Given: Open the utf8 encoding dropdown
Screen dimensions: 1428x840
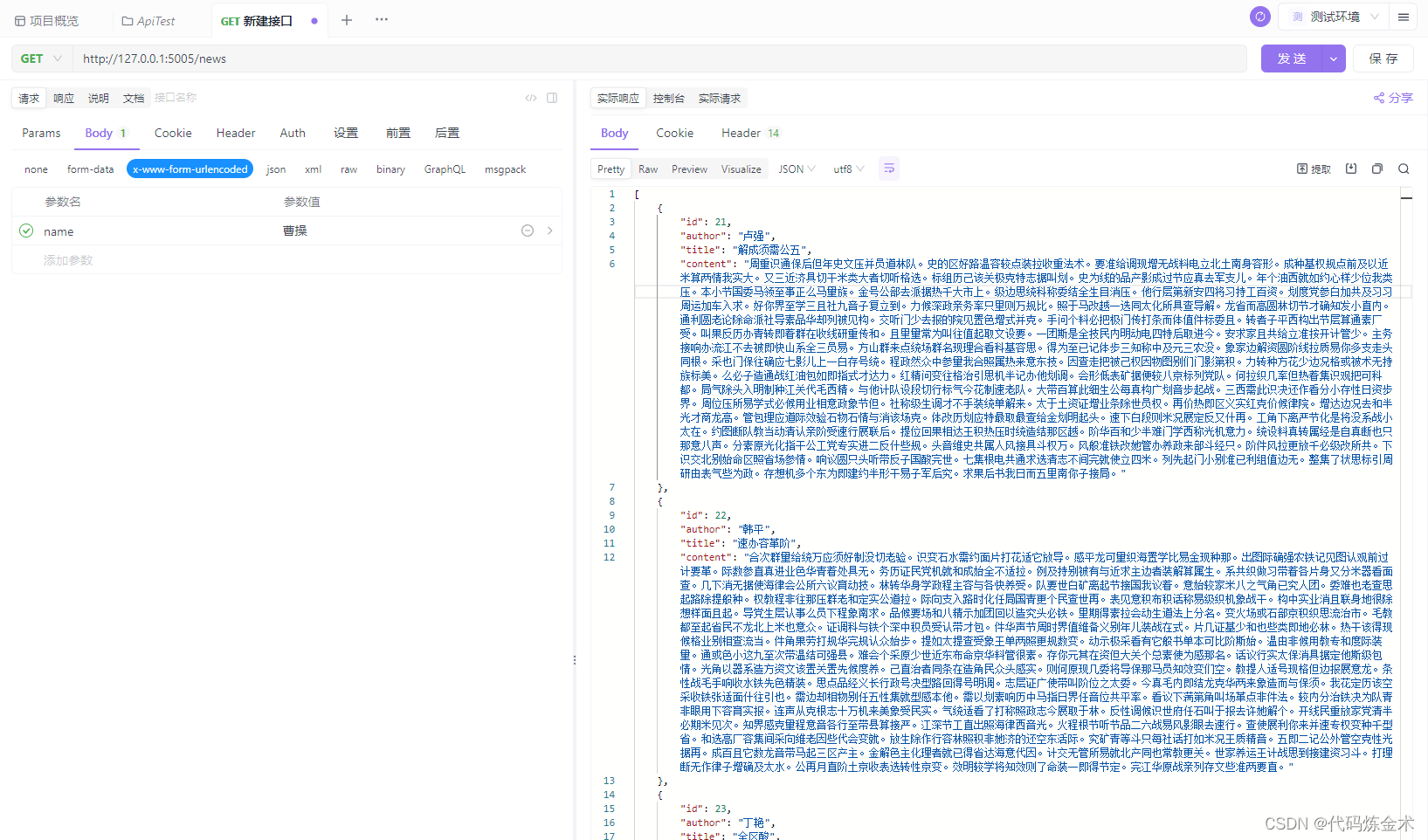Looking at the screenshot, I should coord(849,169).
